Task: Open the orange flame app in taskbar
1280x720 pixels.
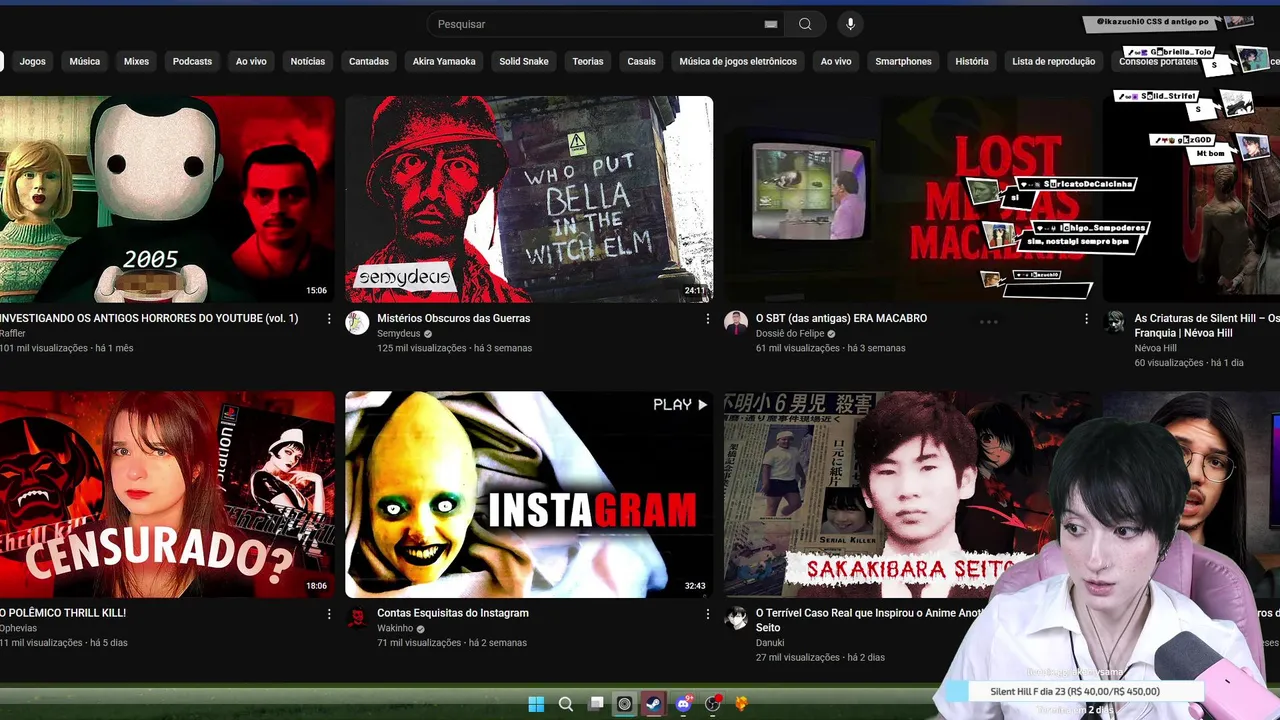Action: click(741, 704)
